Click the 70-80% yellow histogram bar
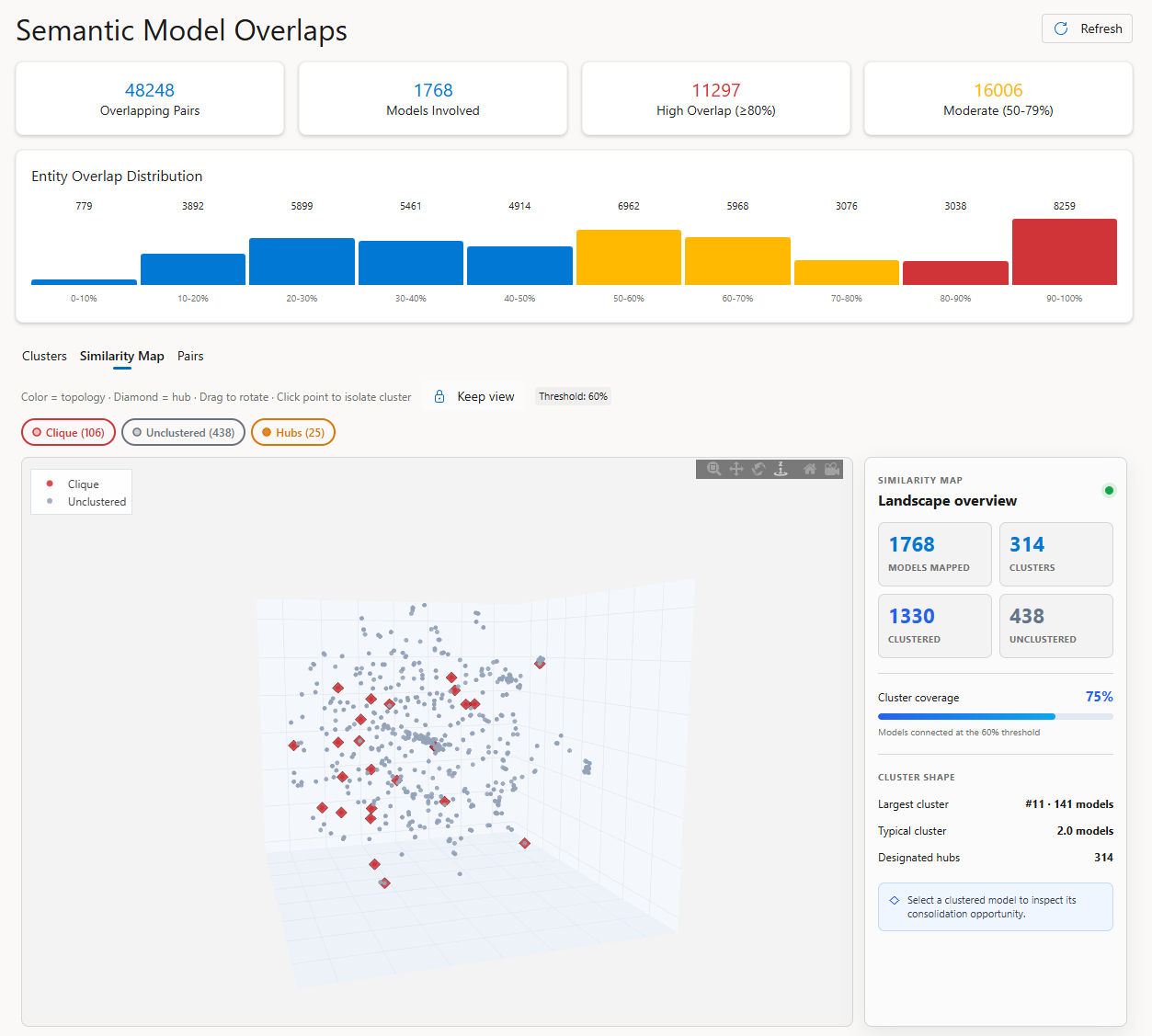1152x1036 pixels. 847,272
